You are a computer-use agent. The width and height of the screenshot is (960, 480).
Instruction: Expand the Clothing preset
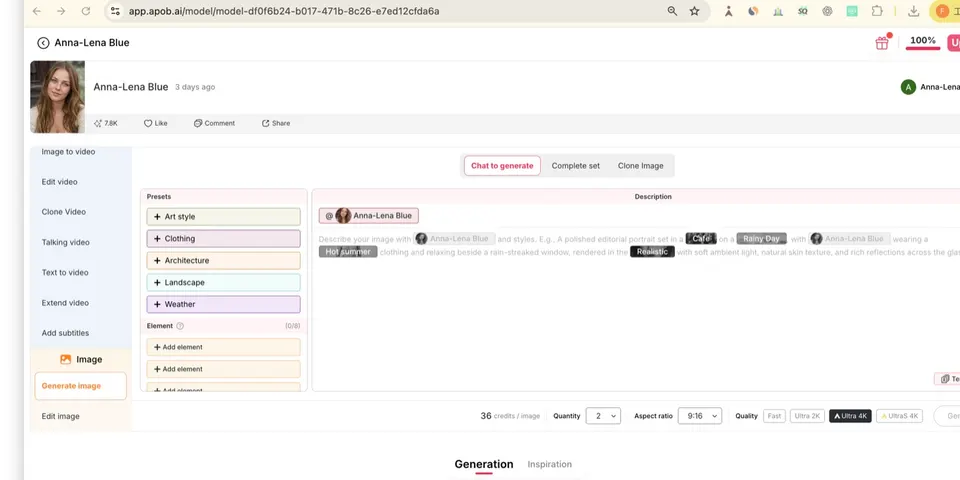coord(223,239)
